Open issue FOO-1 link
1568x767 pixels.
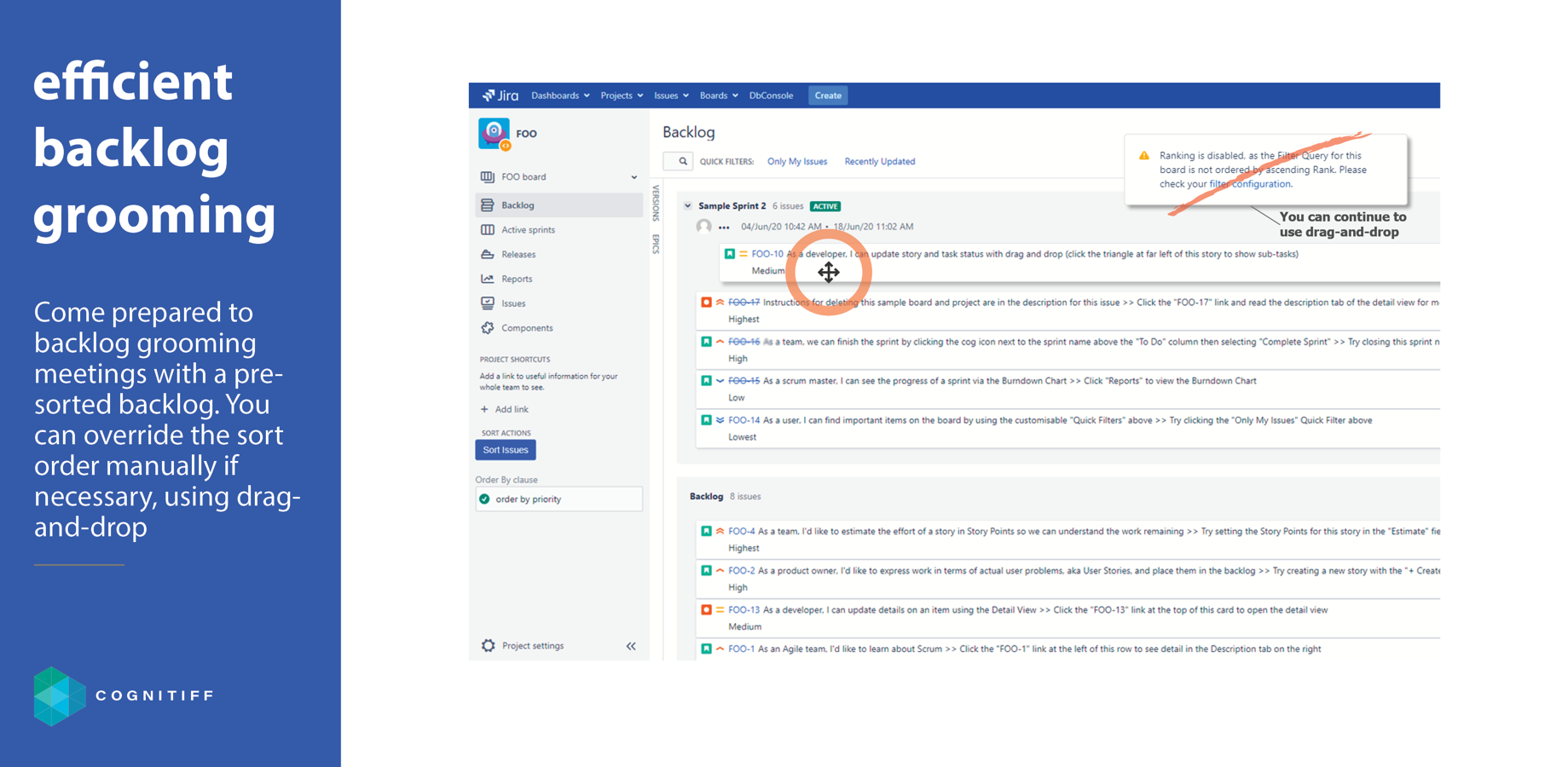click(x=742, y=649)
